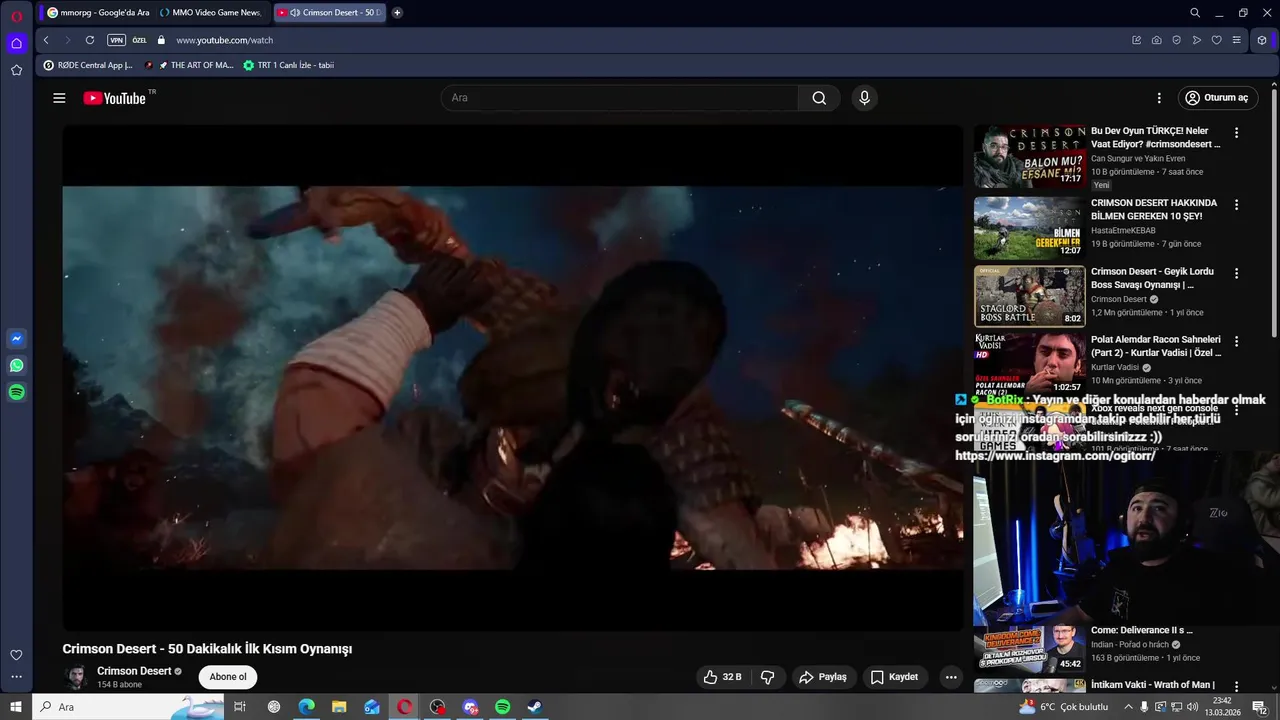1280x720 pixels.
Task: Open Spotify in the Opera sidebar
Action: 16,392
